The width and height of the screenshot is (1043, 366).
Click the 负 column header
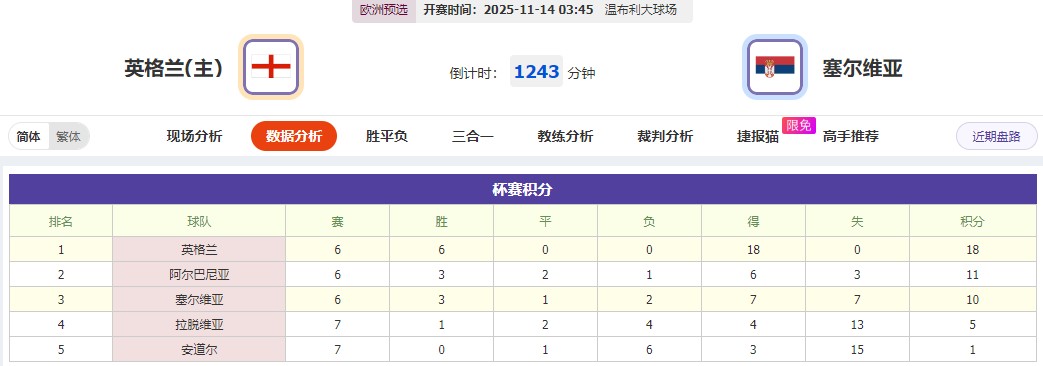[649, 222]
